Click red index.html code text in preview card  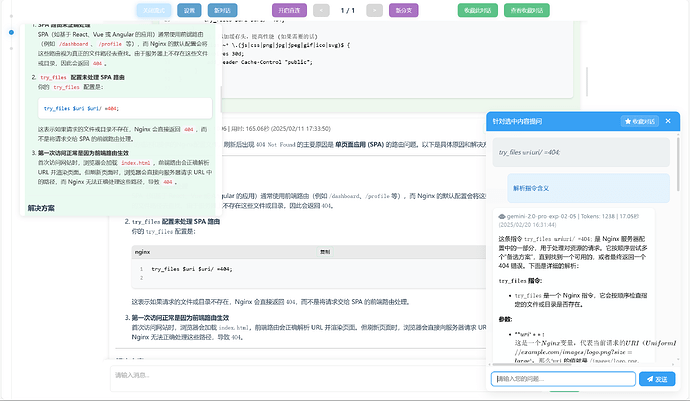pyautogui.click(x=136, y=163)
